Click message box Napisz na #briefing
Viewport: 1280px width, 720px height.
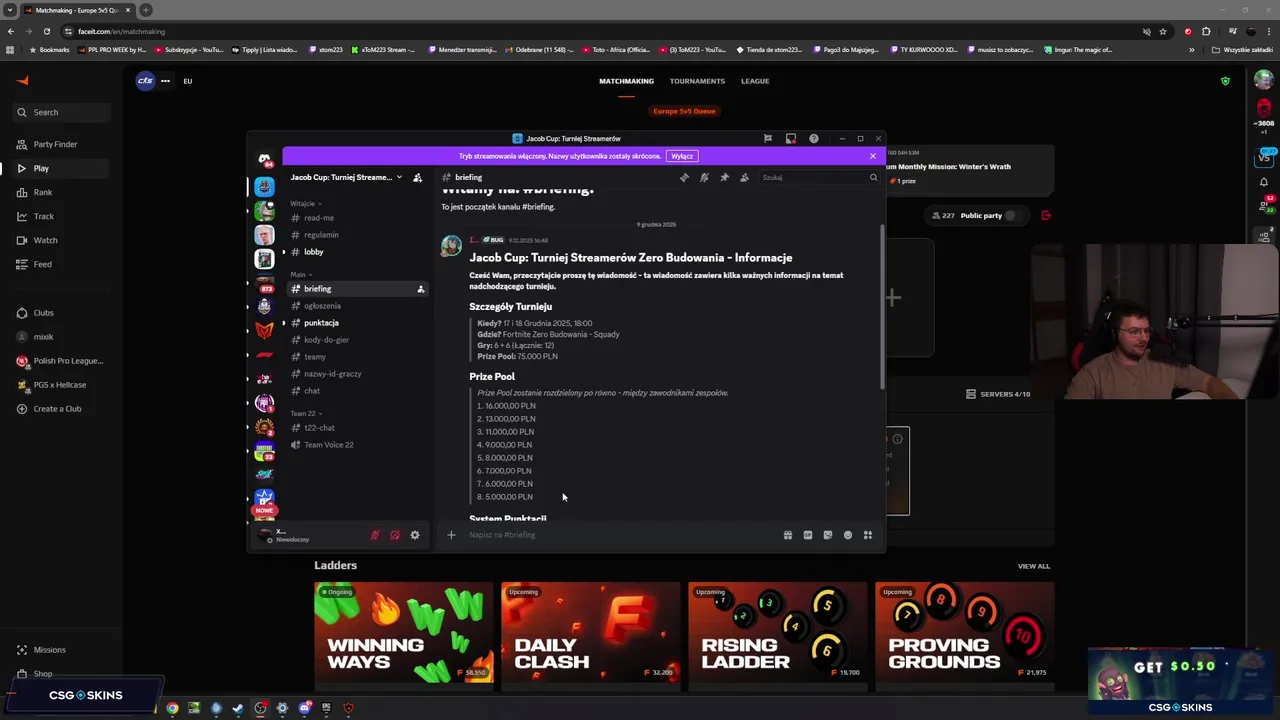click(x=620, y=535)
